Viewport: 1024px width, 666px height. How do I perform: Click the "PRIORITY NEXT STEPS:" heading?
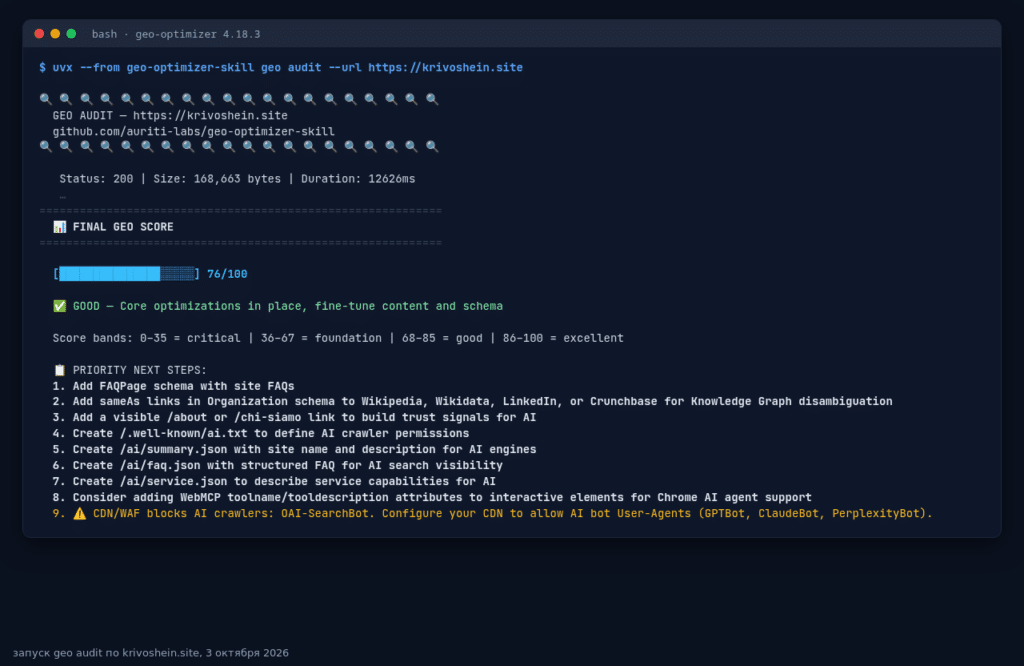click(140, 370)
